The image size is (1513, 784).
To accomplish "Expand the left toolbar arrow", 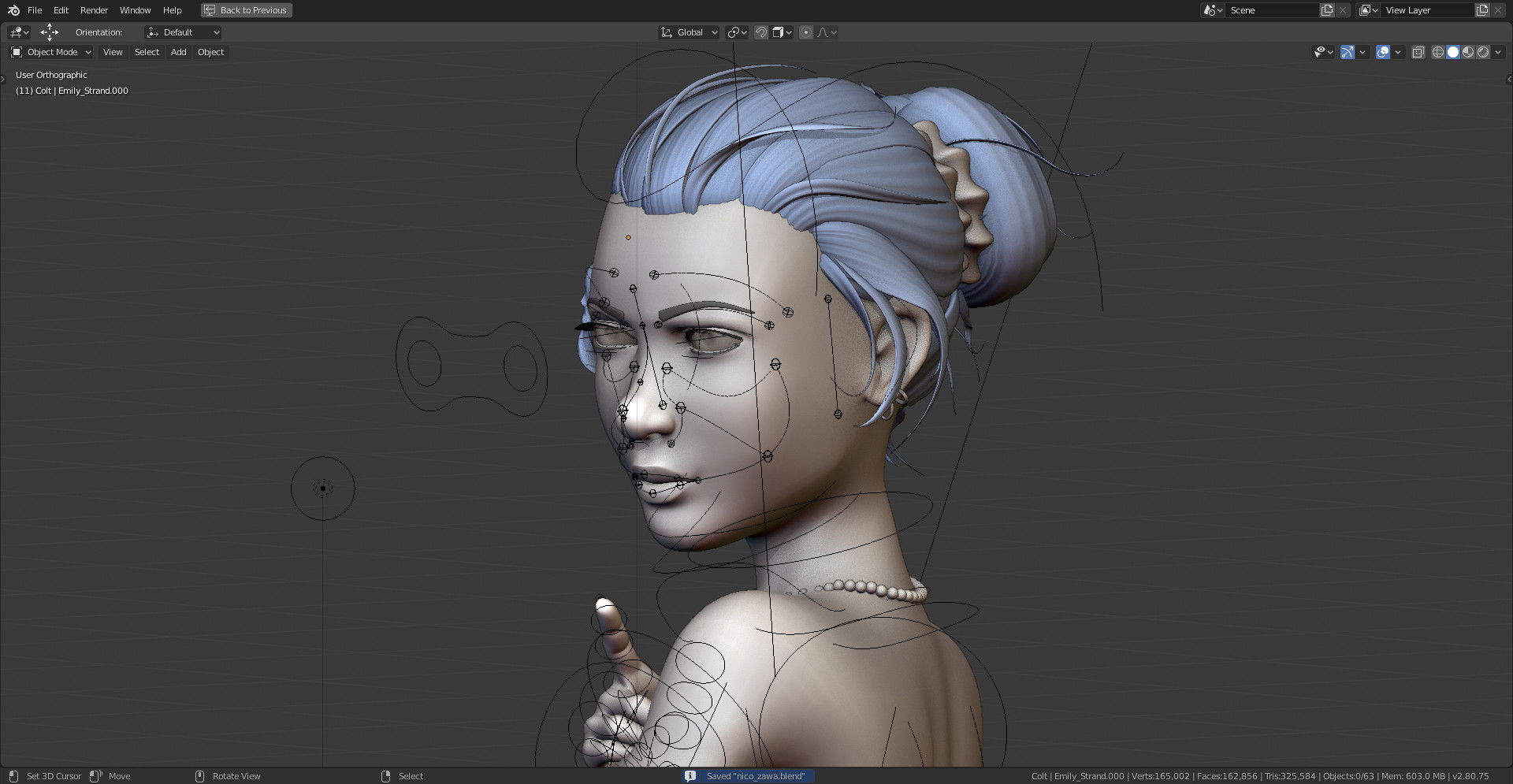I will tap(3, 78).
